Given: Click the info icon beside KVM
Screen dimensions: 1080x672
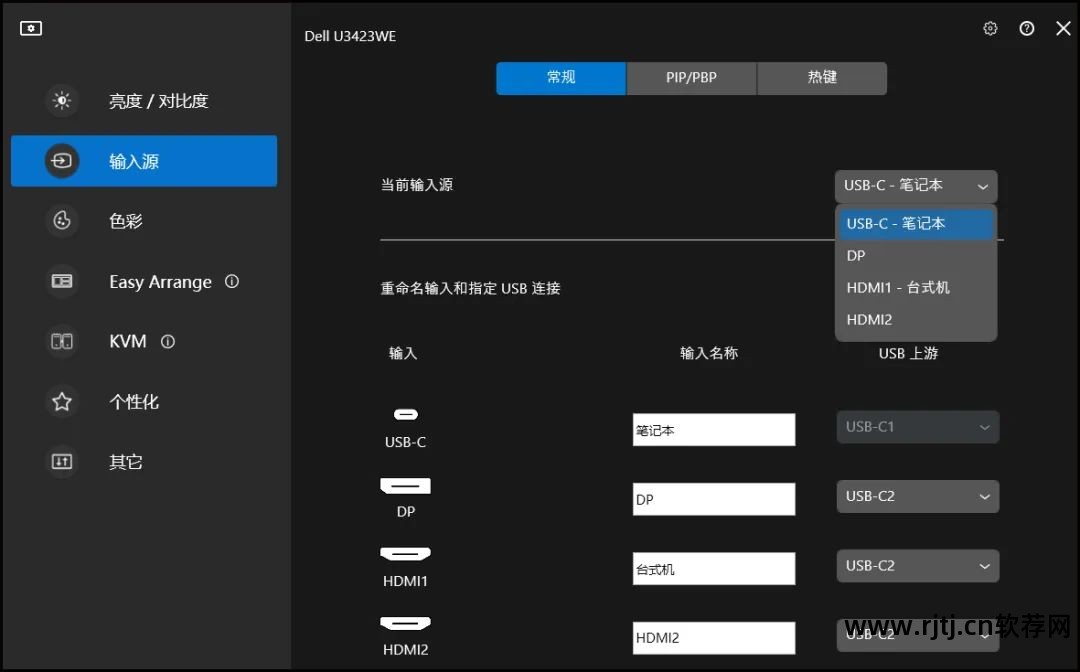Looking at the screenshot, I should [168, 342].
